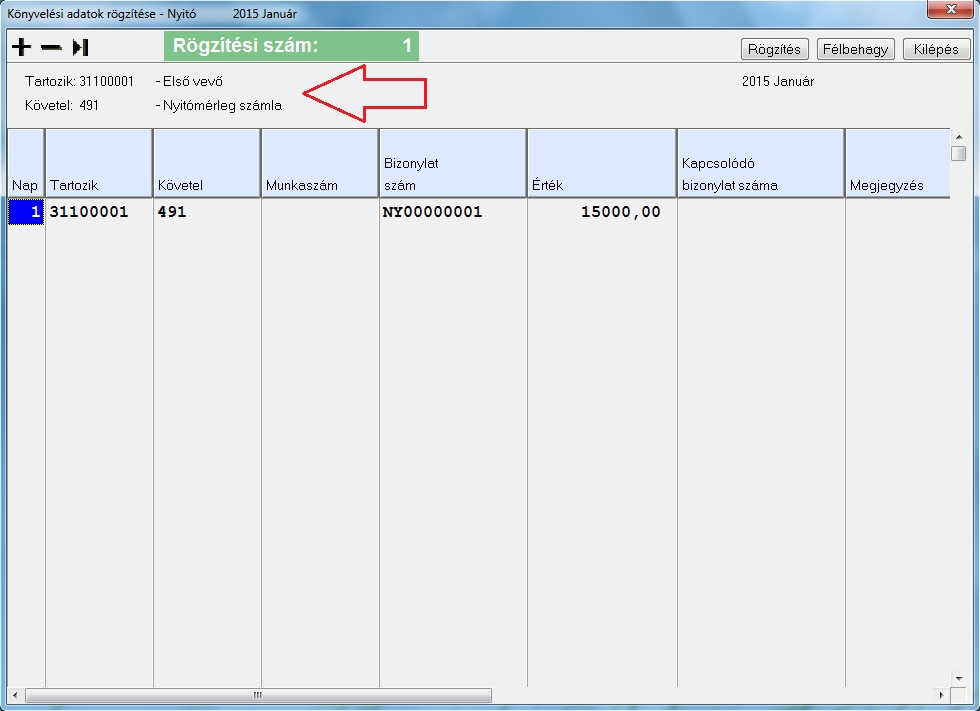
Task: Click the empty Kapcsolódó bizonylat száma cell
Action: click(x=760, y=212)
